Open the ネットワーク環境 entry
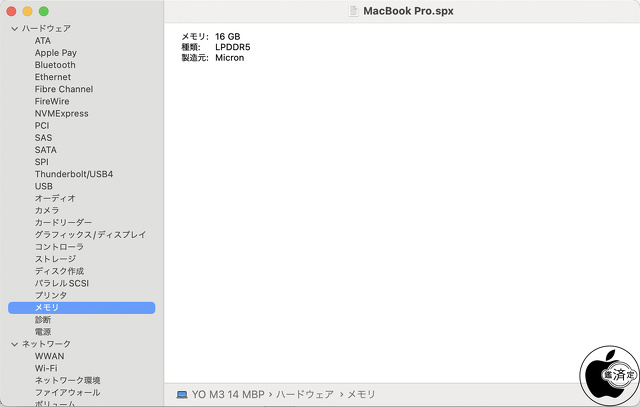 (x=67, y=380)
